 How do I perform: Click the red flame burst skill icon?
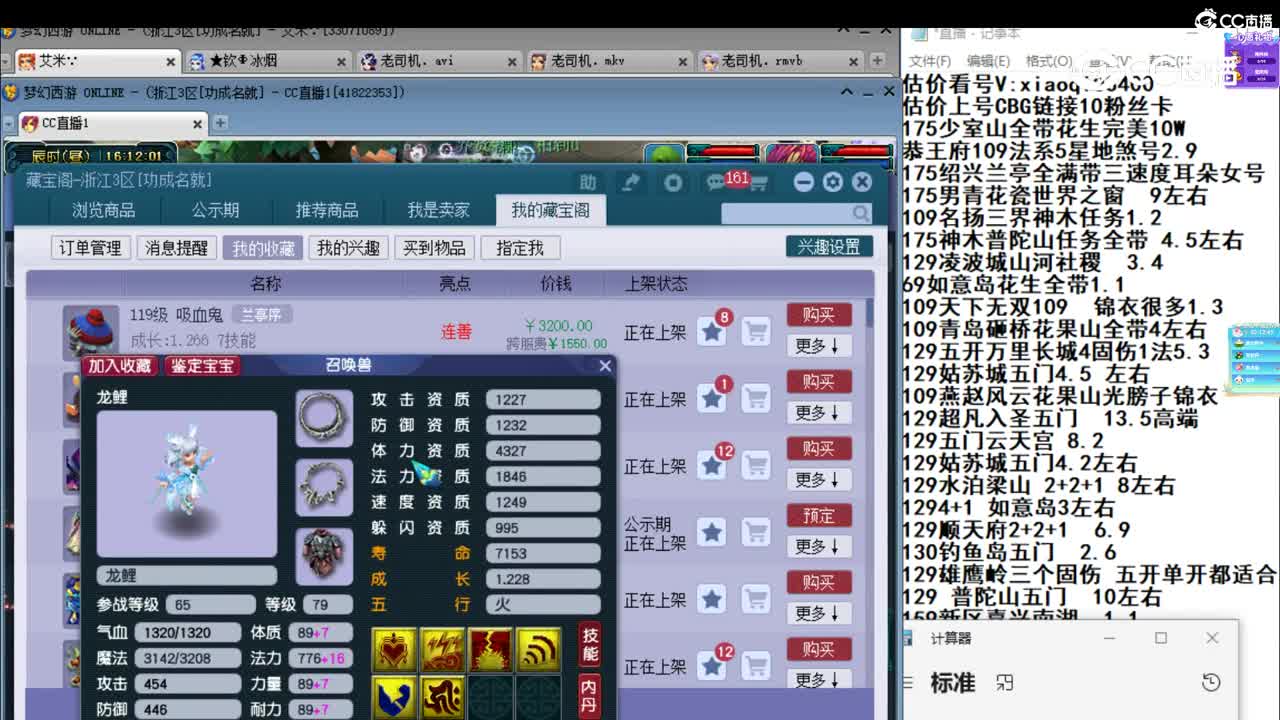point(490,650)
